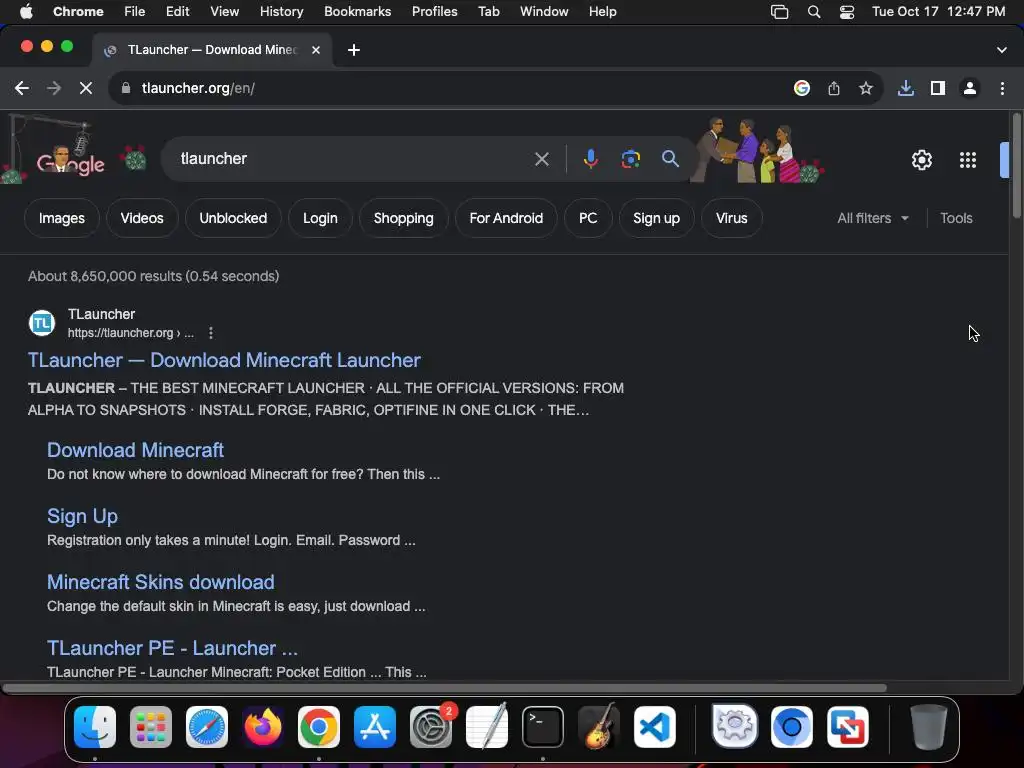Click the Google doodle logo
The height and width of the screenshot is (768, 1024).
[x=71, y=160]
